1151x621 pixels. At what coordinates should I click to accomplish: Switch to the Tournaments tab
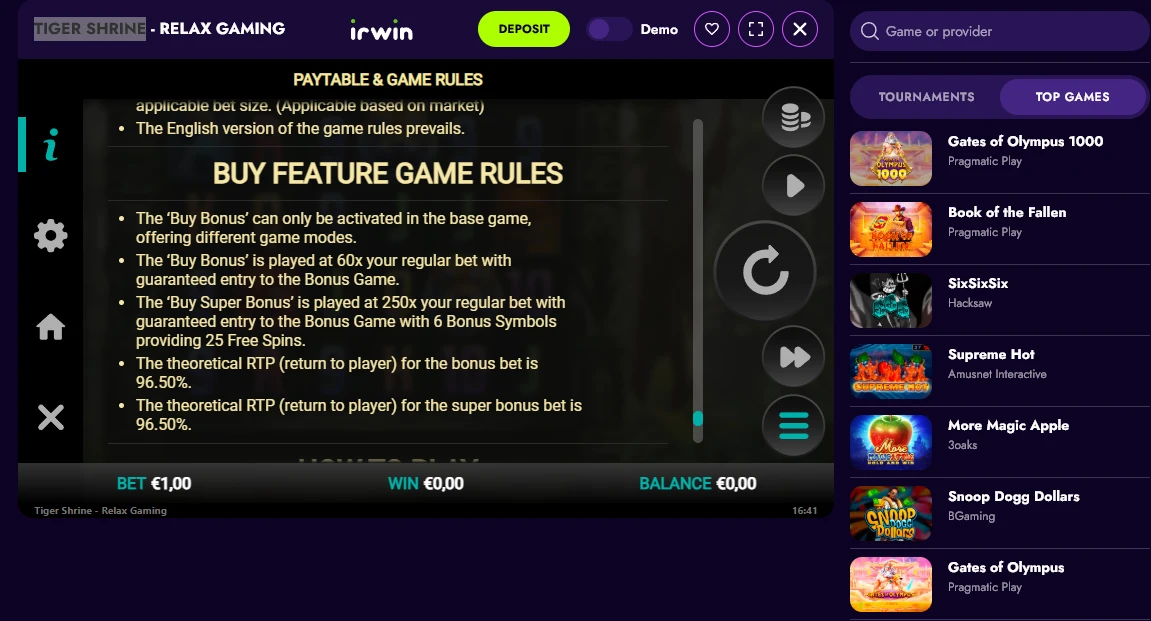click(926, 97)
